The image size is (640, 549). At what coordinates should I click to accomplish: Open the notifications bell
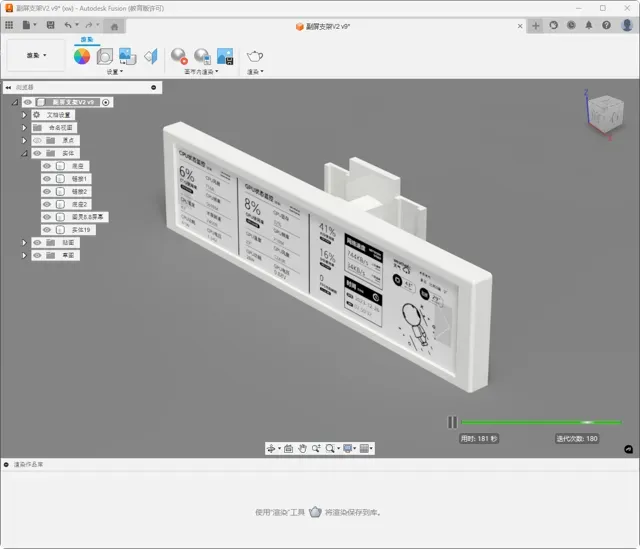point(589,25)
